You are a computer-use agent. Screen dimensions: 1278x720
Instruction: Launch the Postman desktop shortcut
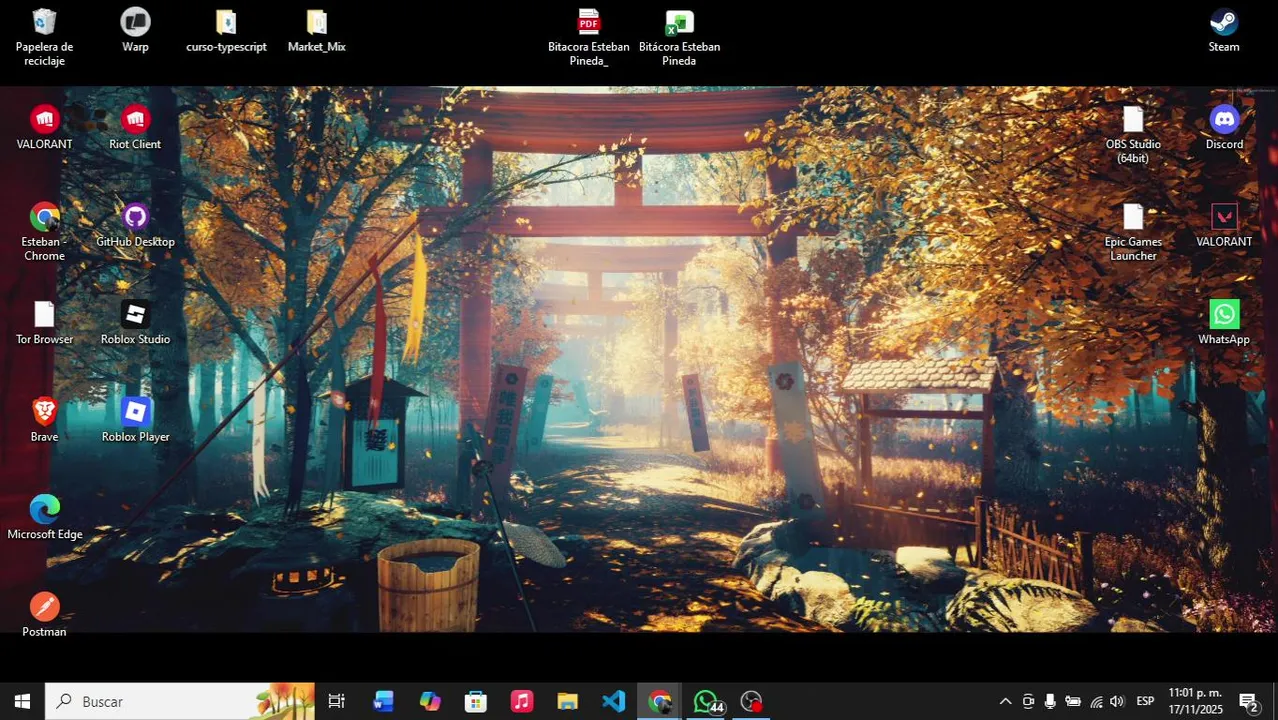[x=44, y=616]
